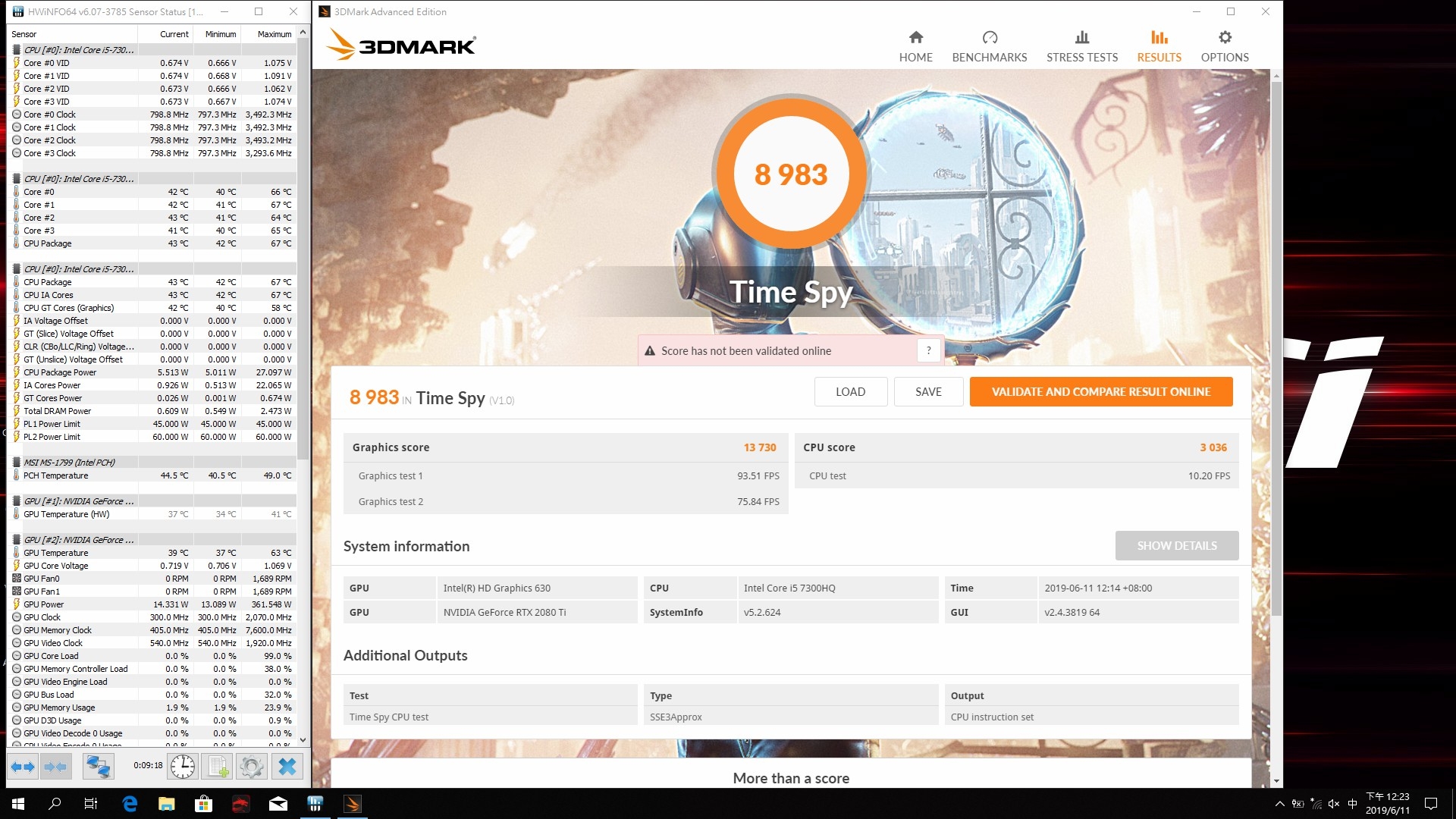Show hidden tray icons chevron
This screenshot has height=819, width=1456.
1279,804
